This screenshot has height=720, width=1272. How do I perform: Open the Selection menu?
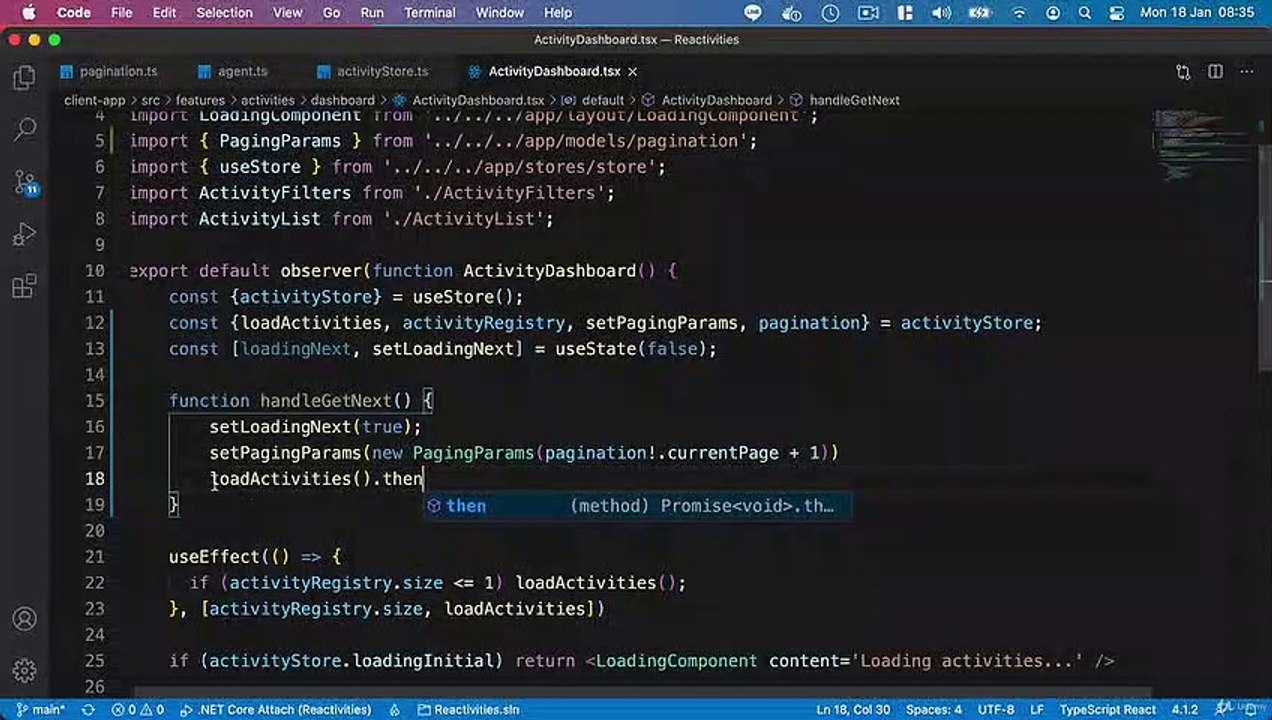pyautogui.click(x=224, y=13)
